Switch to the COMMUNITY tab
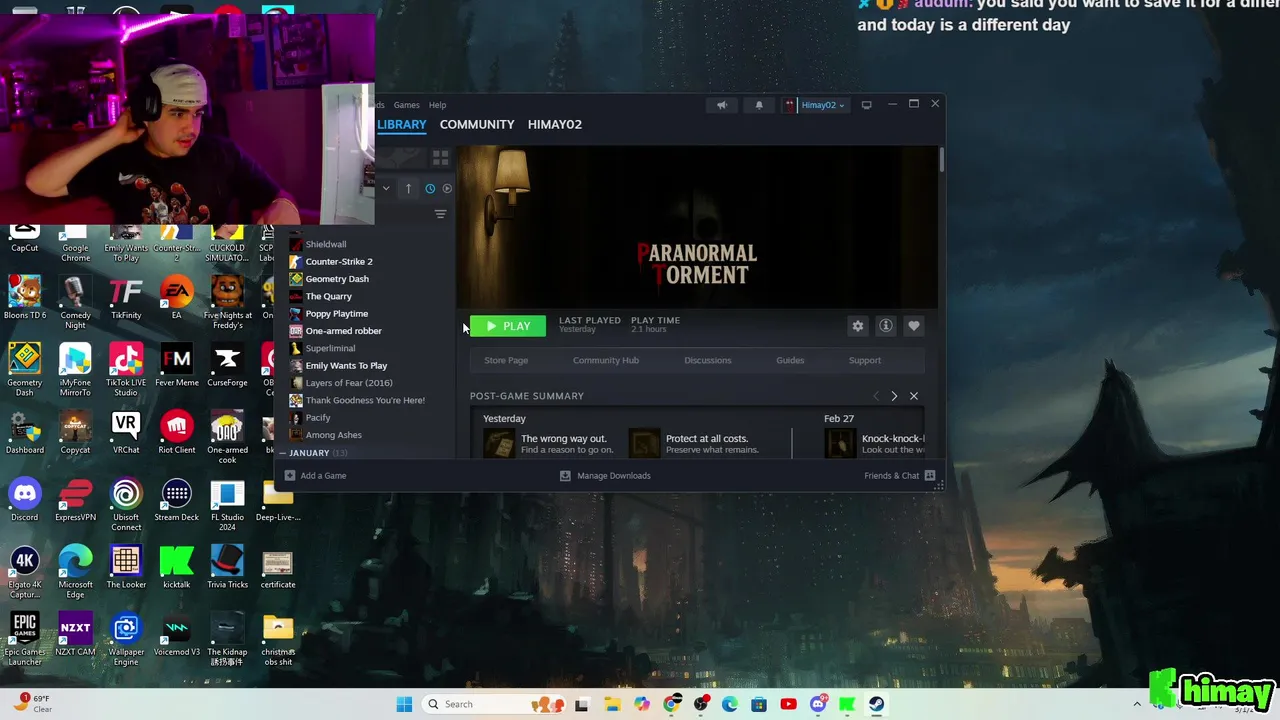This screenshot has height=720, width=1280. (477, 124)
